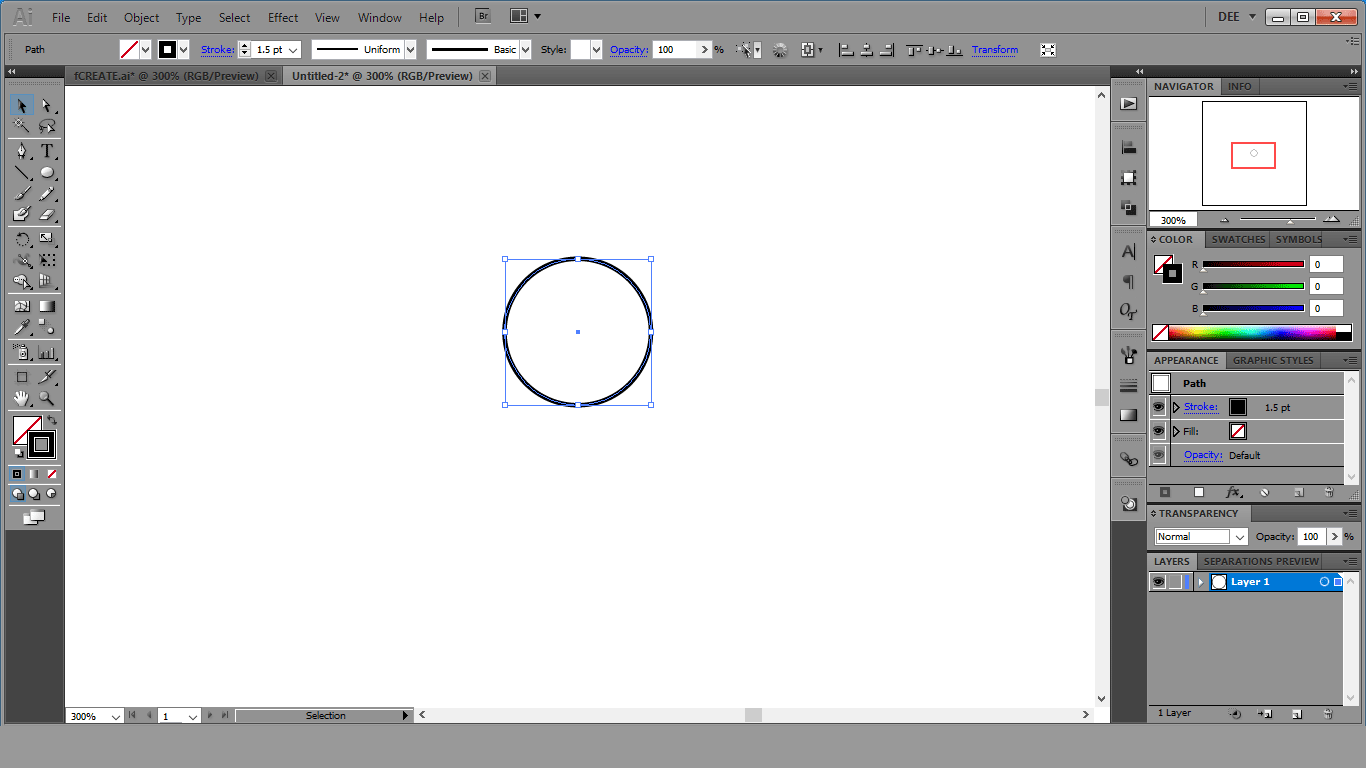Select the Pencil tool
Viewport: 1366px width, 768px height.
(x=46, y=193)
